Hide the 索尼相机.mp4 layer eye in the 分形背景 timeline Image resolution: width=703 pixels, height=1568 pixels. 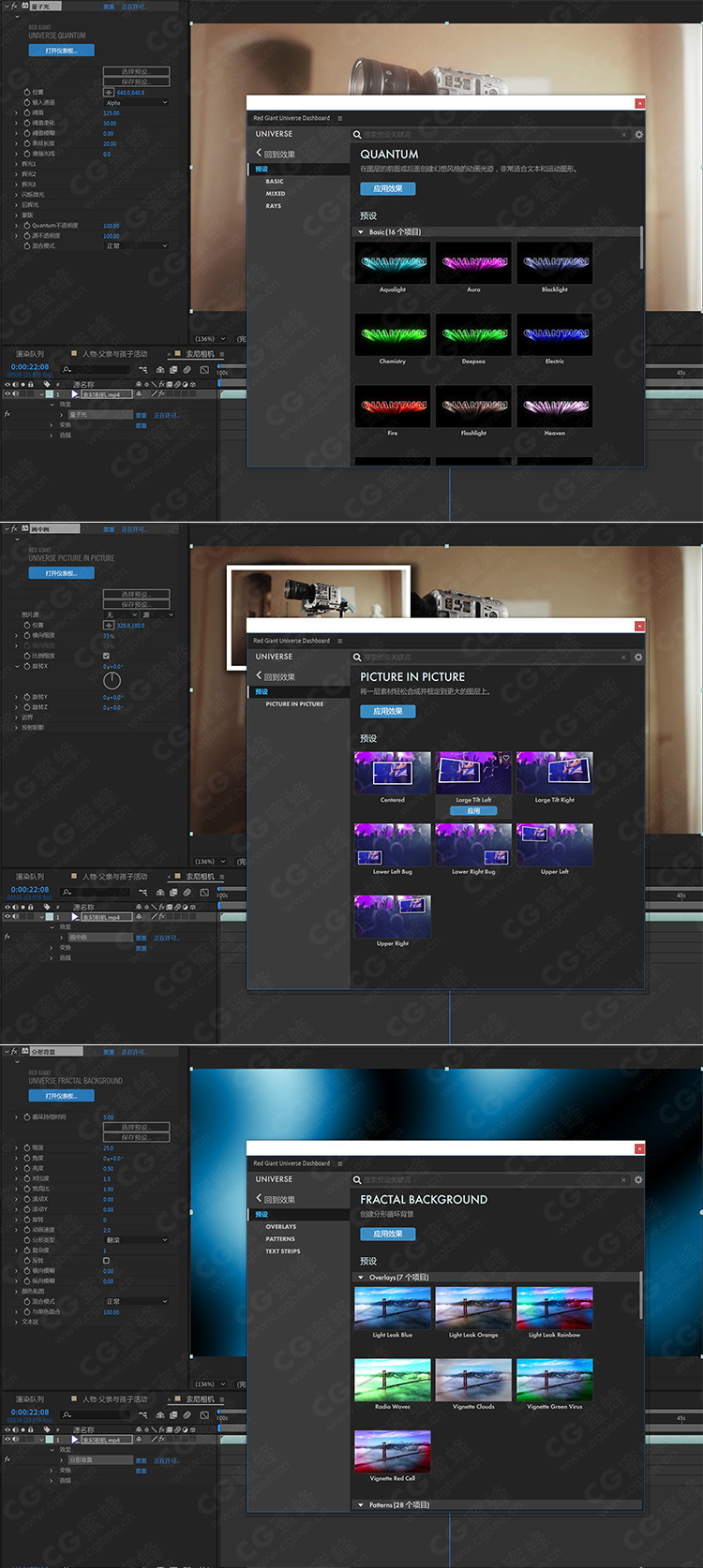[x=7, y=1439]
